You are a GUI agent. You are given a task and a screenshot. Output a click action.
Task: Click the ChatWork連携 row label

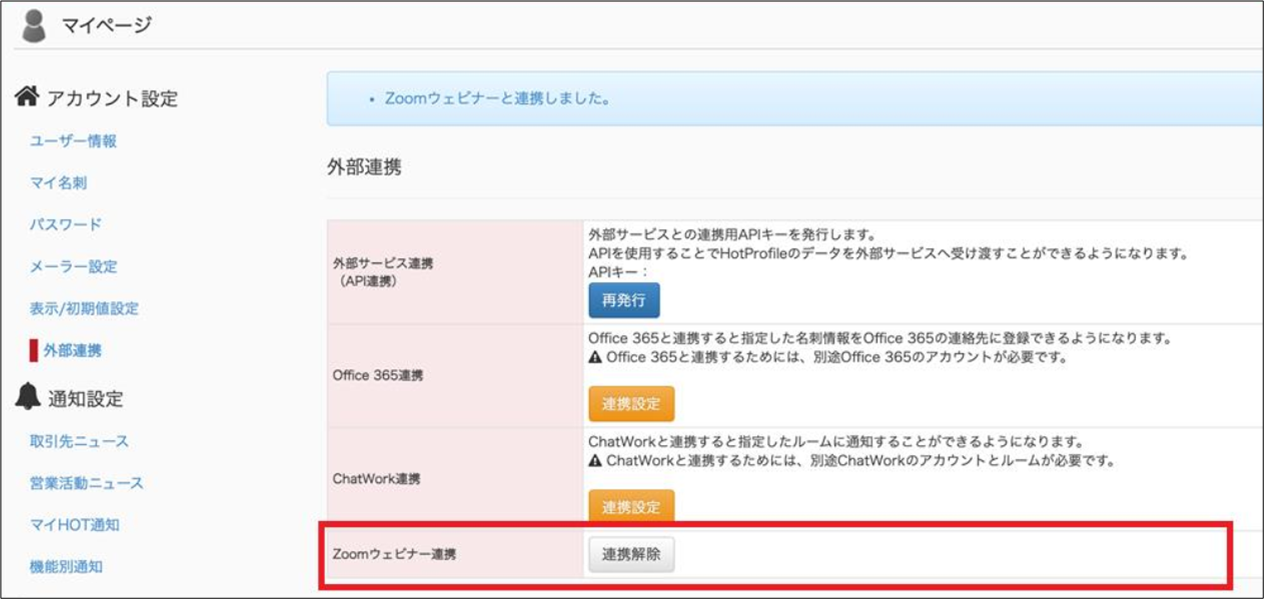(376, 478)
